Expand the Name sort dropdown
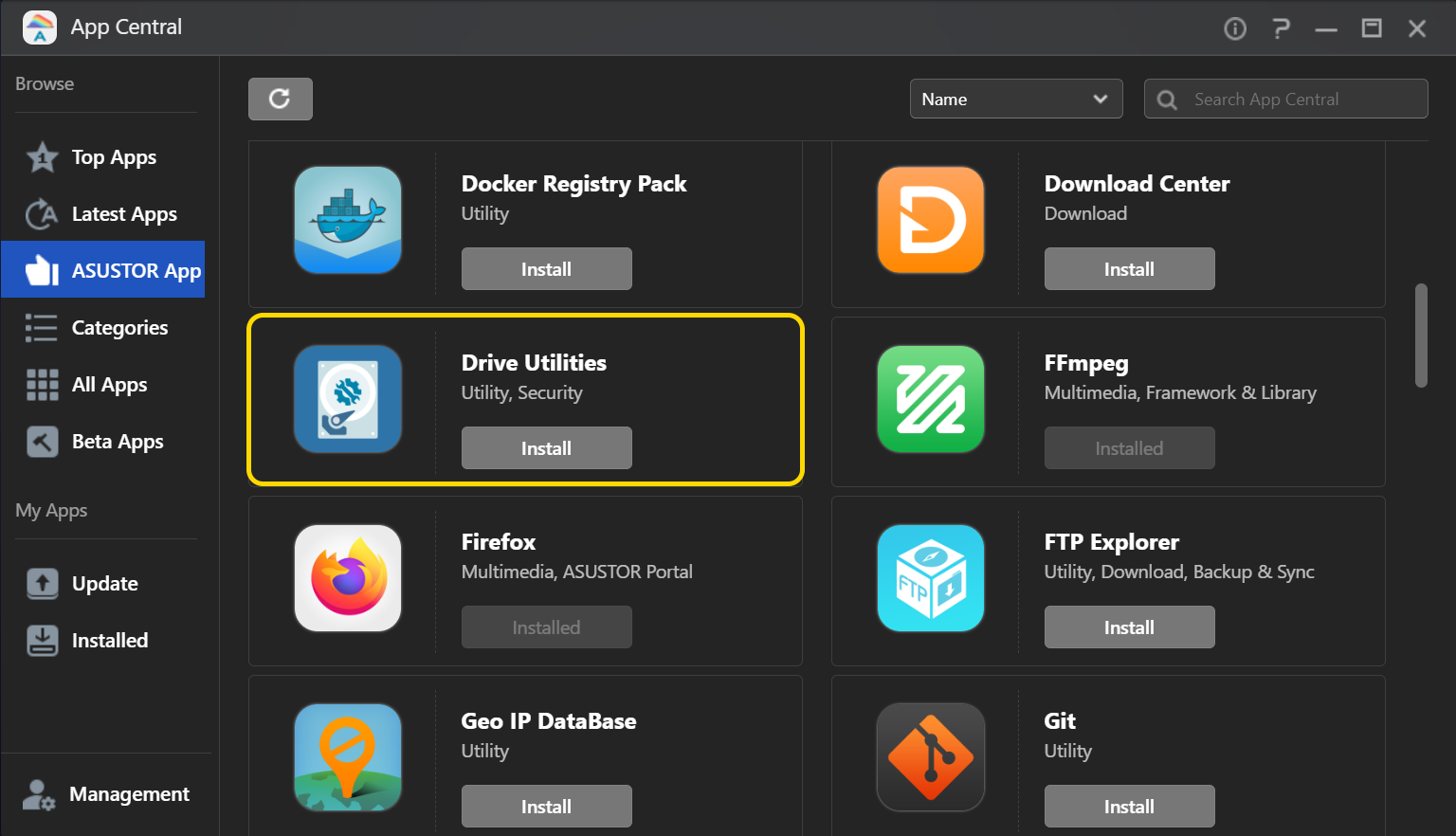1456x836 pixels. coord(1016,99)
